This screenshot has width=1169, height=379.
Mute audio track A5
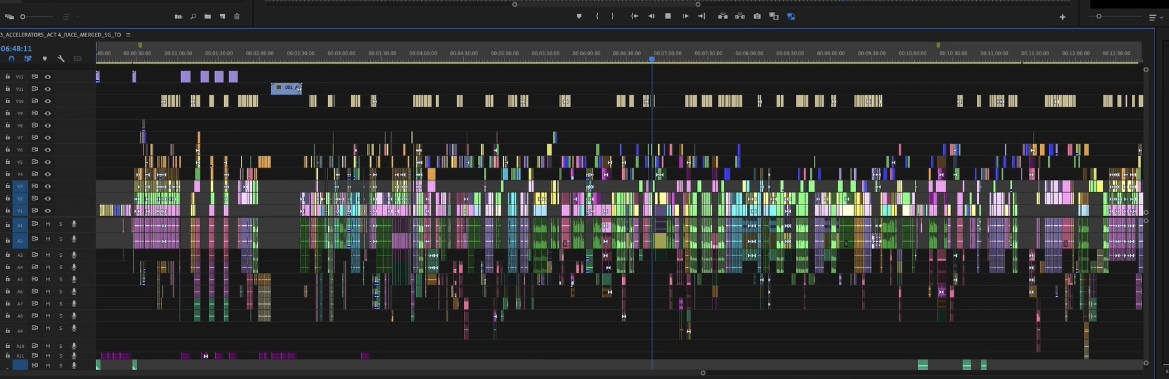pyautogui.click(x=48, y=279)
